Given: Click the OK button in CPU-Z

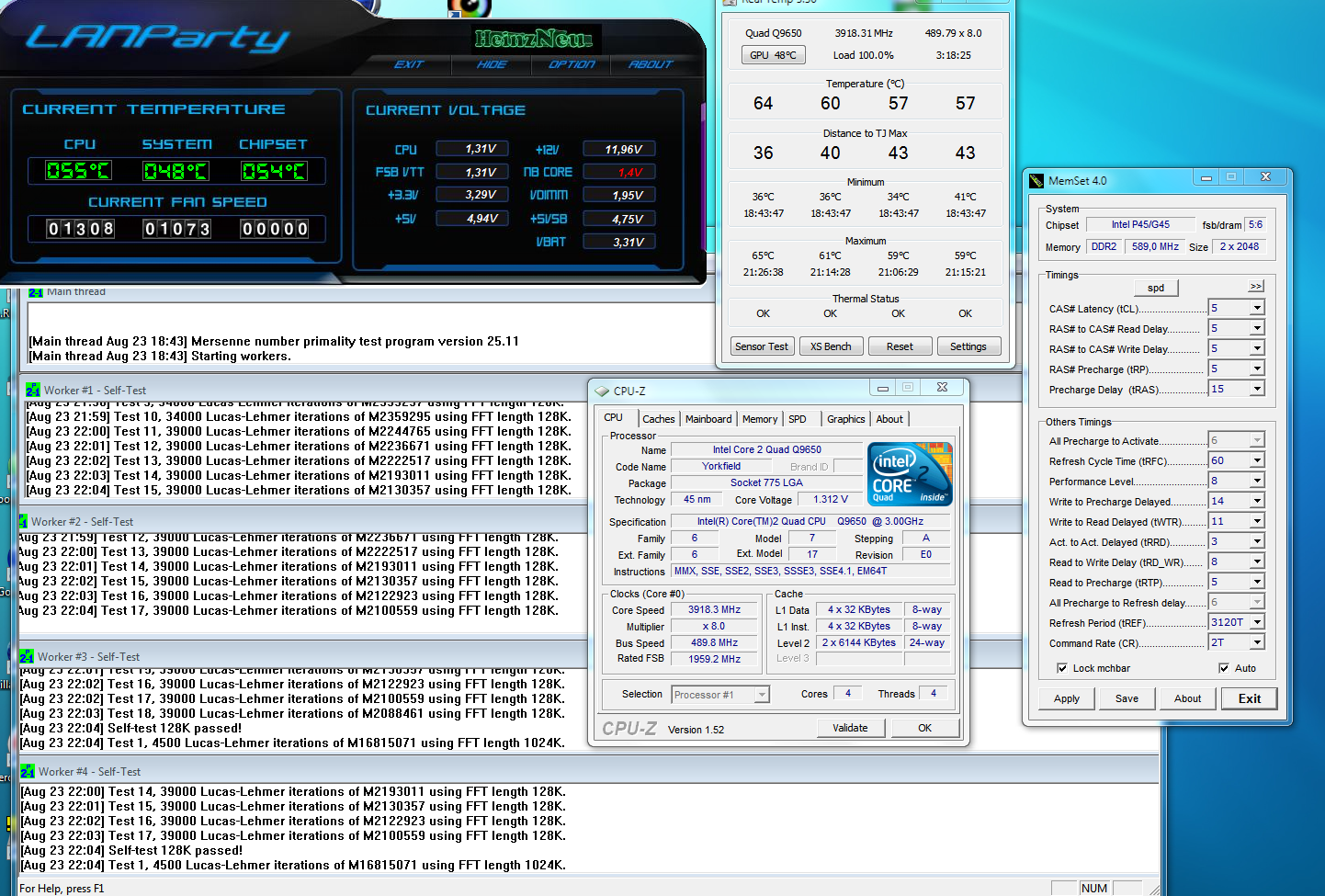Looking at the screenshot, I should pos(924,728).
